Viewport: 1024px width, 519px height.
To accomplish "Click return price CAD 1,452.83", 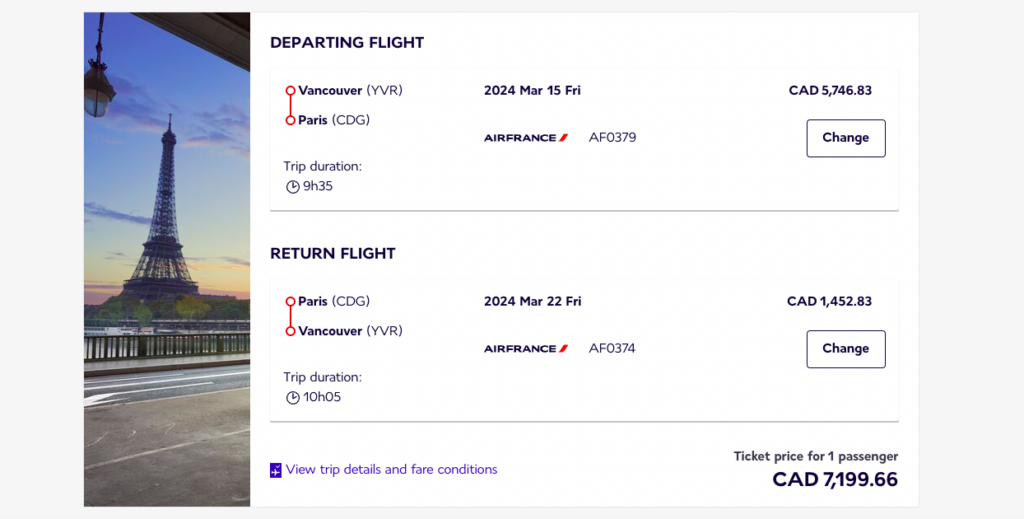I will [829, 301].
